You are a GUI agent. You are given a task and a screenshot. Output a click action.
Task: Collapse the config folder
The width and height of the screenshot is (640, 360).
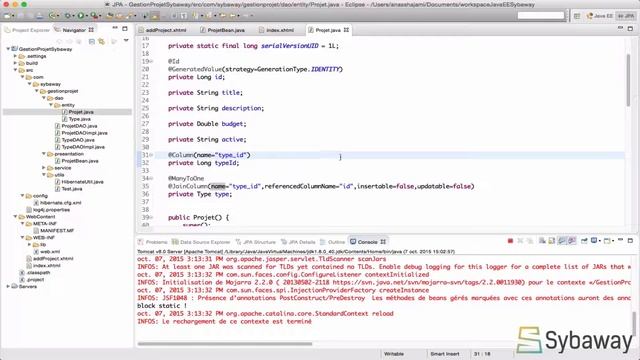pyautogui.click(x=22, y=196)
